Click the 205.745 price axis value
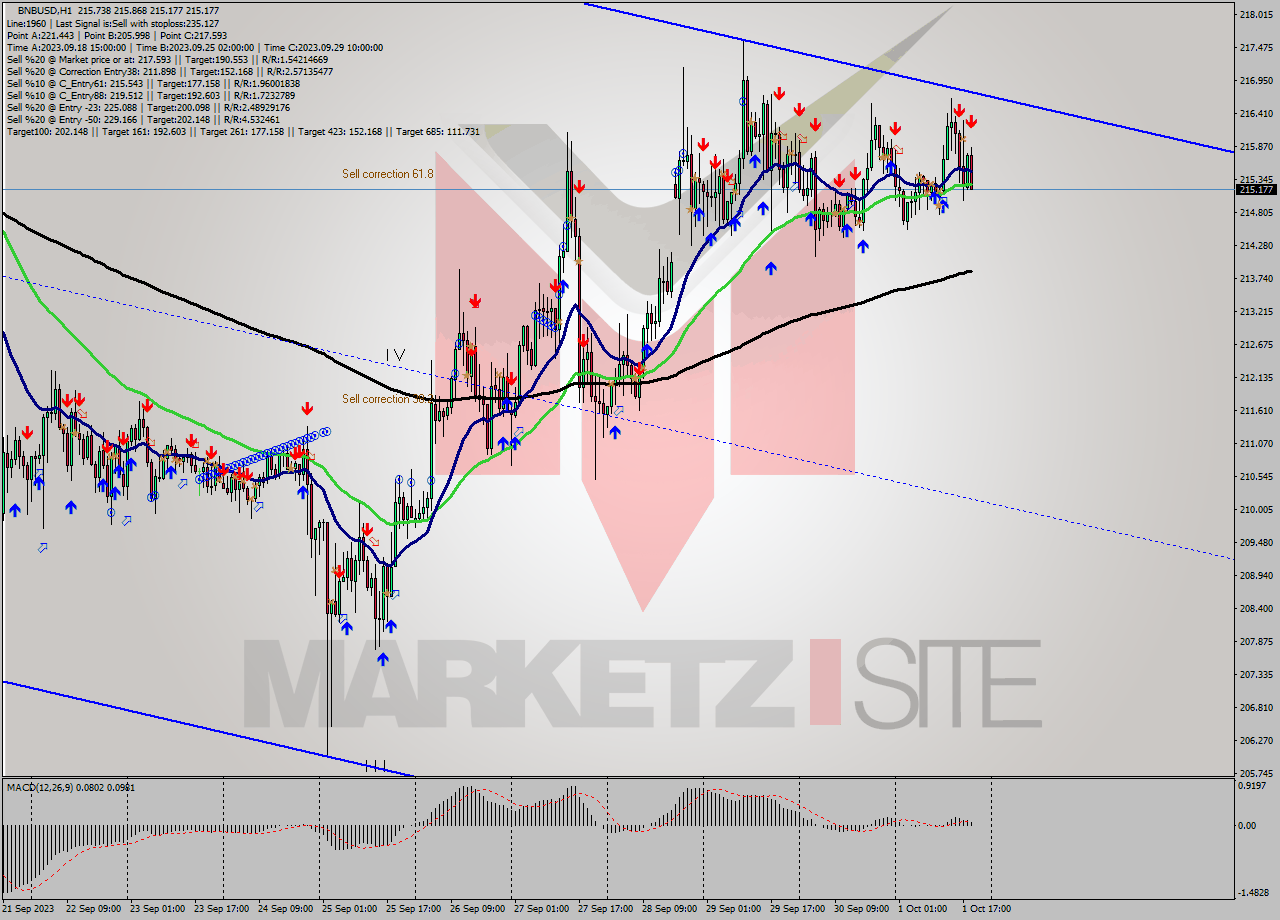 click(x=1256, y=774)
